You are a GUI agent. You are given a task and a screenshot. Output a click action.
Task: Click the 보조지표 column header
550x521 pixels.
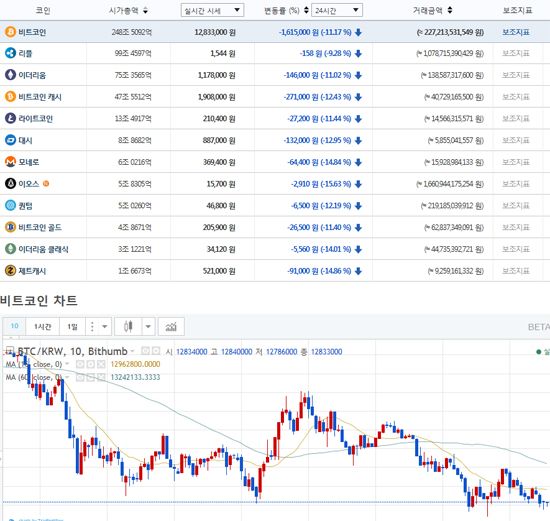click(x=517, y=10)
